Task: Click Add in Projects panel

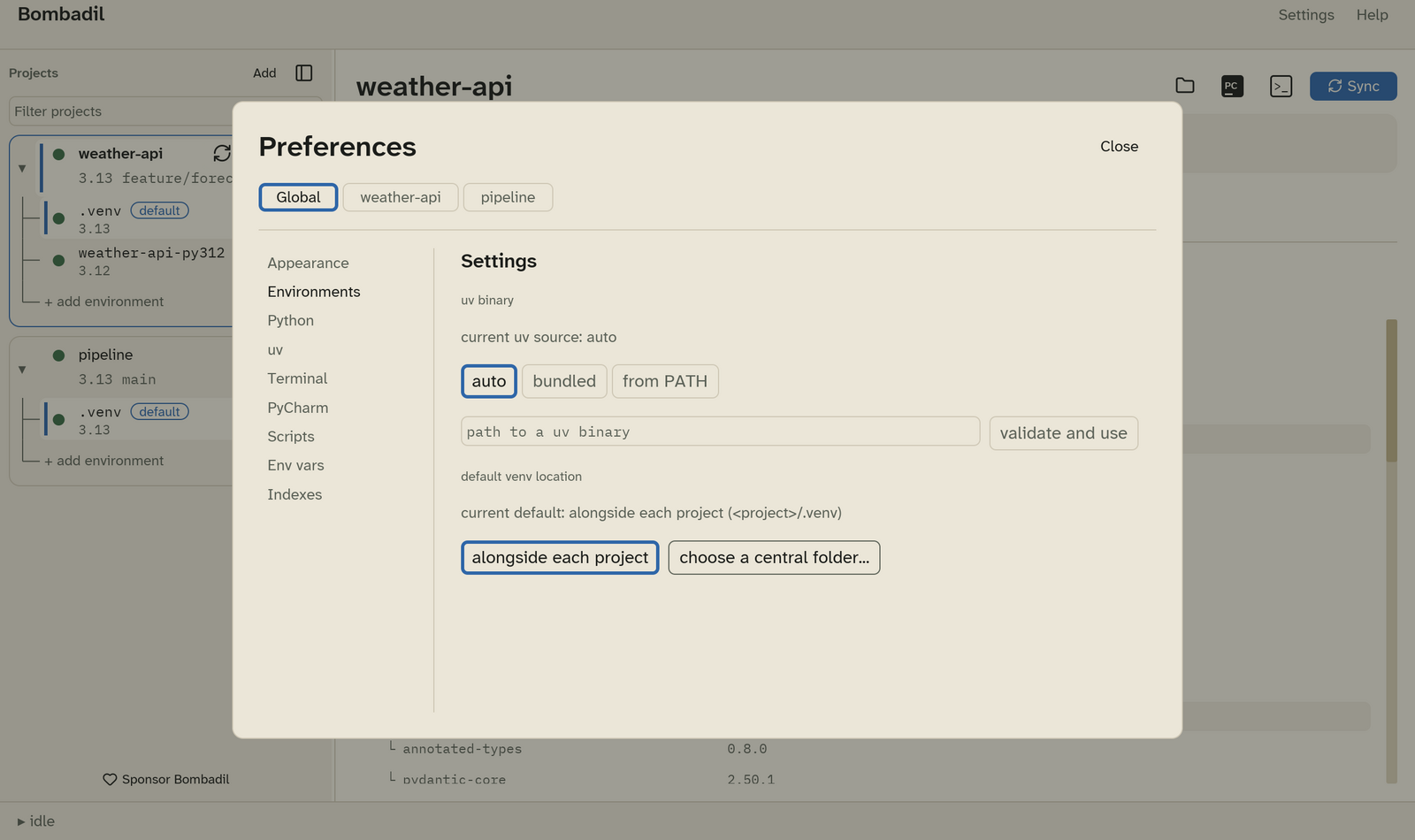Action: [x=264, y=73]
